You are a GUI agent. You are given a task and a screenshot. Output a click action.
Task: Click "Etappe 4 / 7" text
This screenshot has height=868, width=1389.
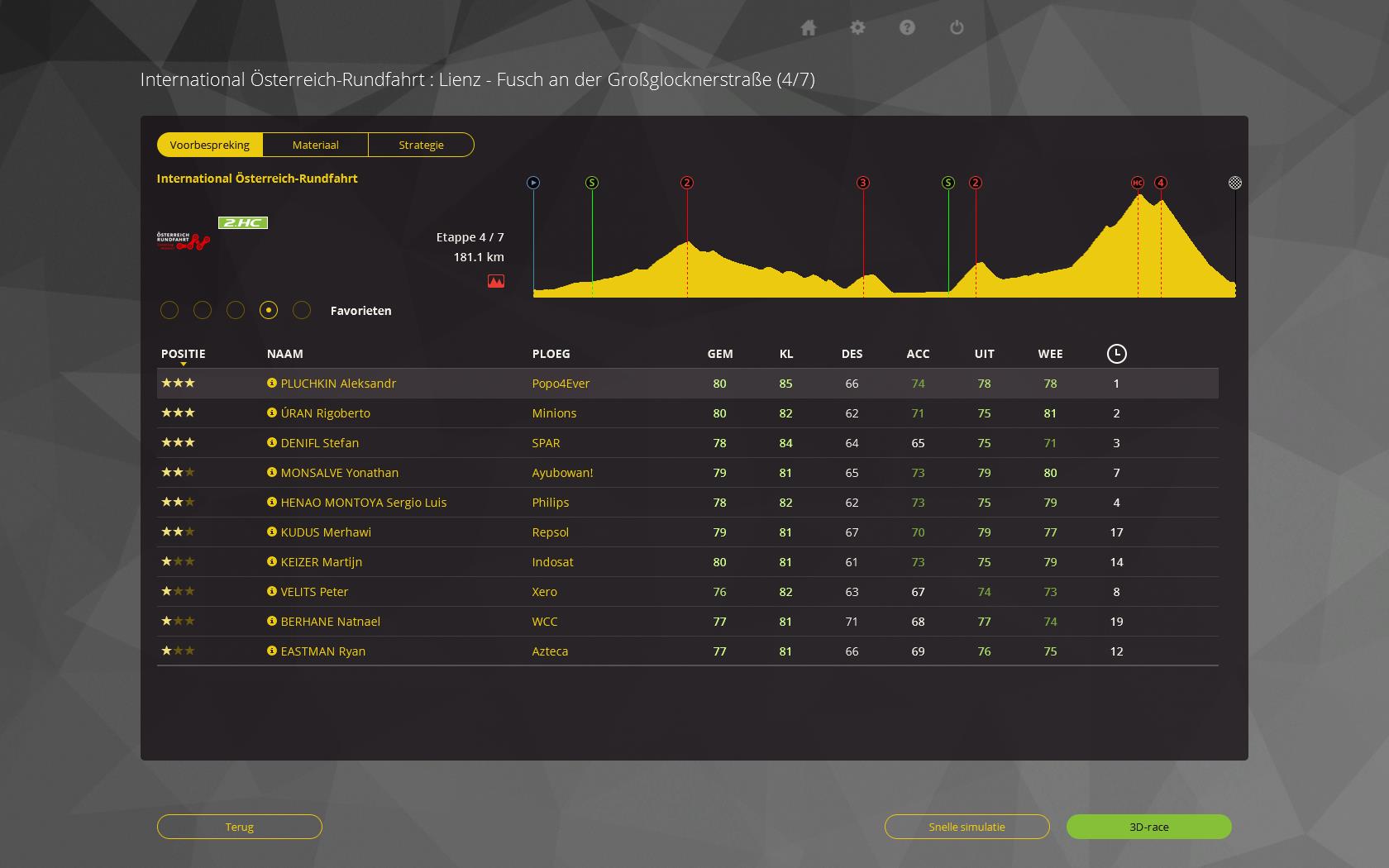pos(470,237)
